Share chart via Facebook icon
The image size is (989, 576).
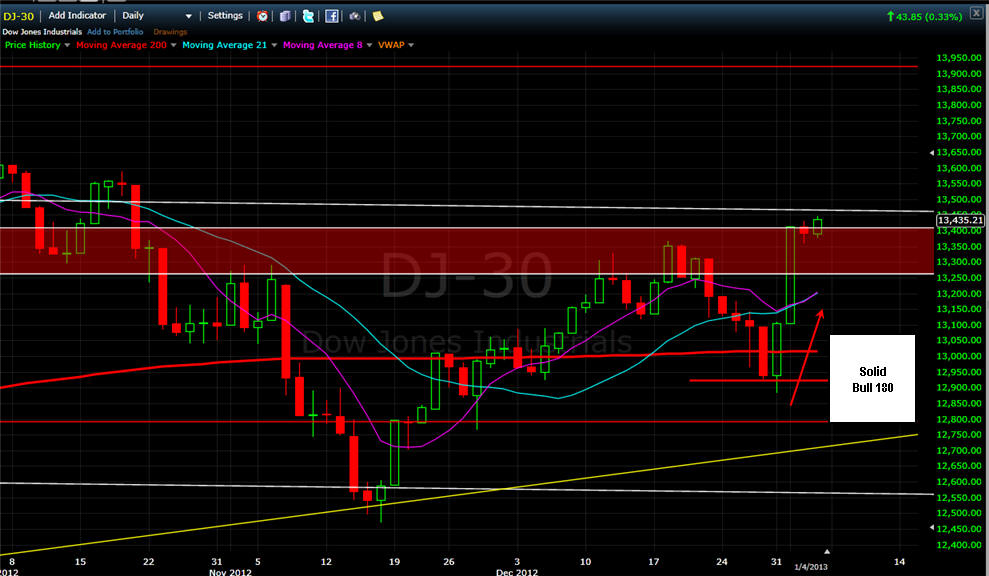332,16
